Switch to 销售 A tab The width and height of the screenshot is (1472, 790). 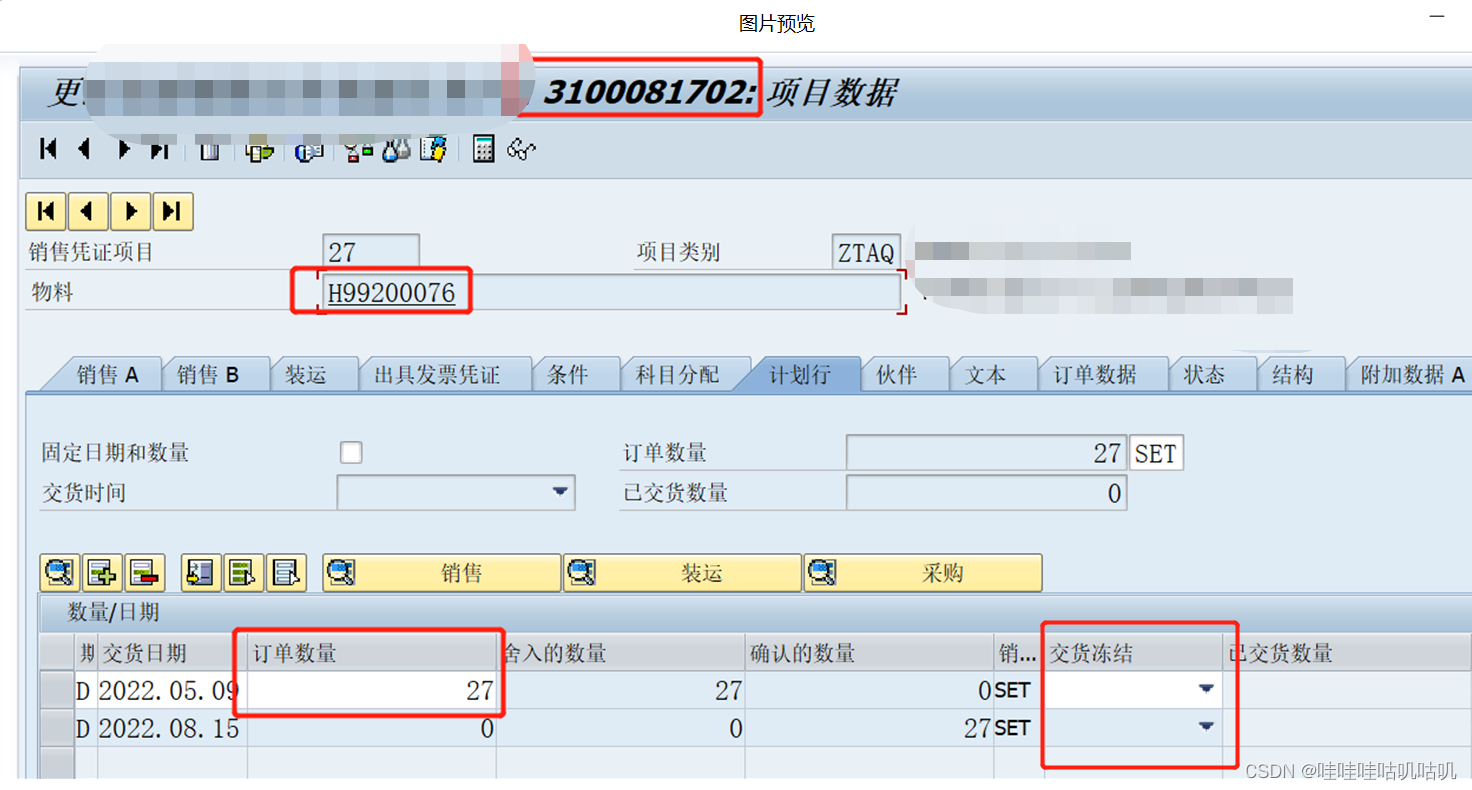click(107, 375)
